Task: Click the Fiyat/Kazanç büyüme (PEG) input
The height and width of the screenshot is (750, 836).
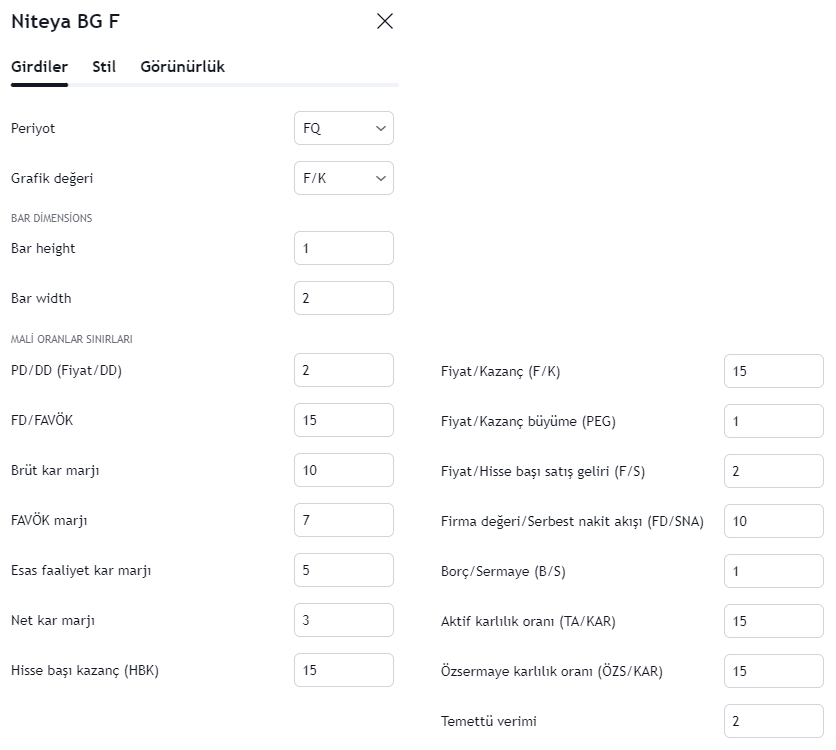Action: (773, 421)
